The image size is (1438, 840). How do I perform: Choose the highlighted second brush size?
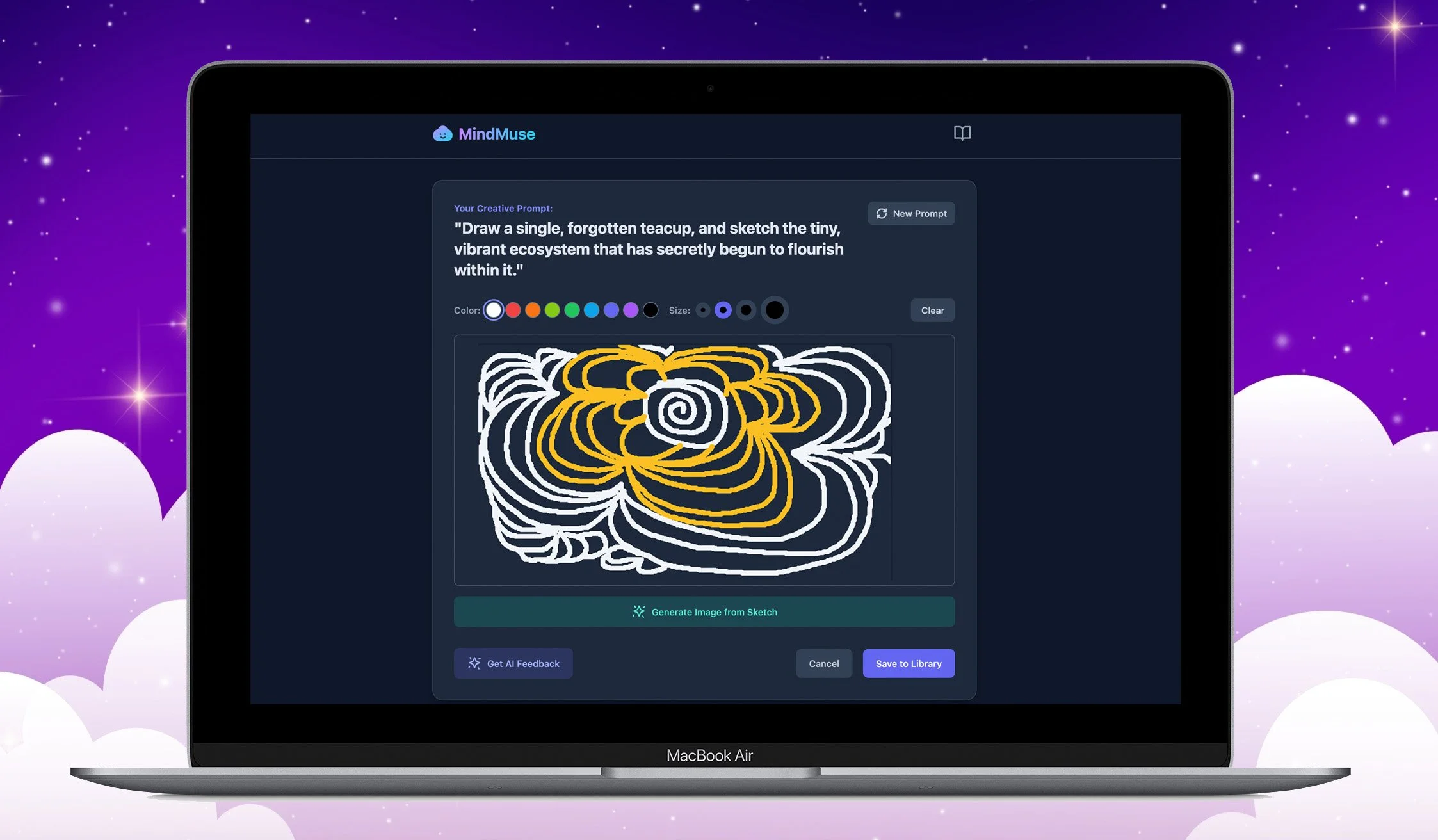coord(723,311)
